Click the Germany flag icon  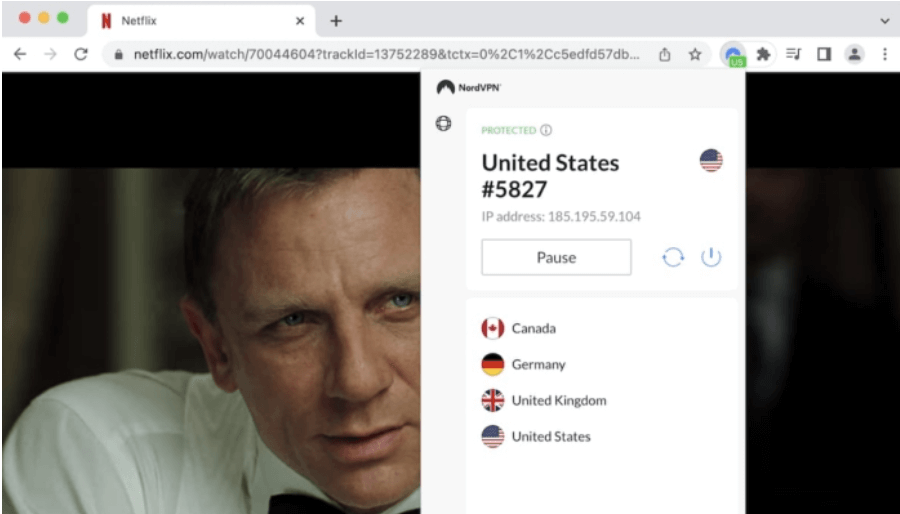tap(493, 365)
